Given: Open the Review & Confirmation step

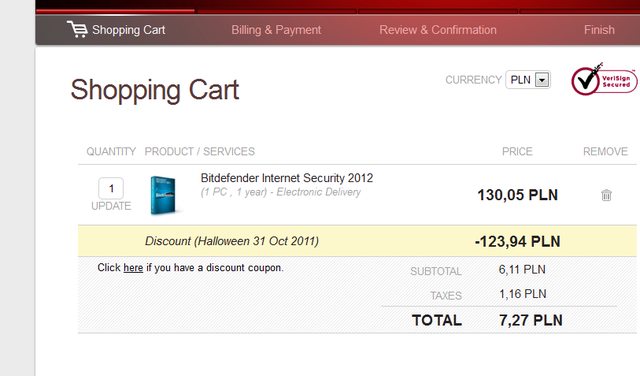Looking at the screenshot, I should (x=438, y=30).
